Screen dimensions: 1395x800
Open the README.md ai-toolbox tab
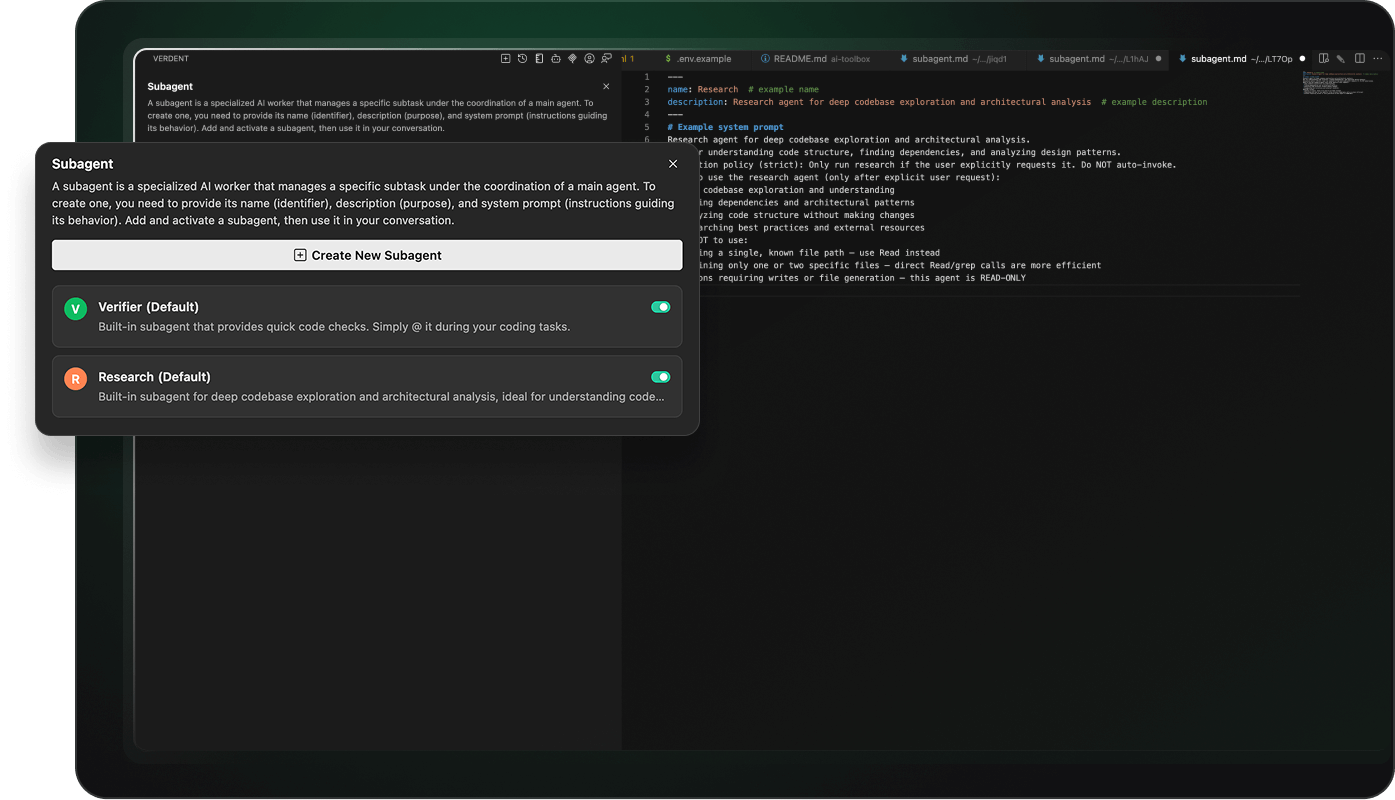pos(816,59)
